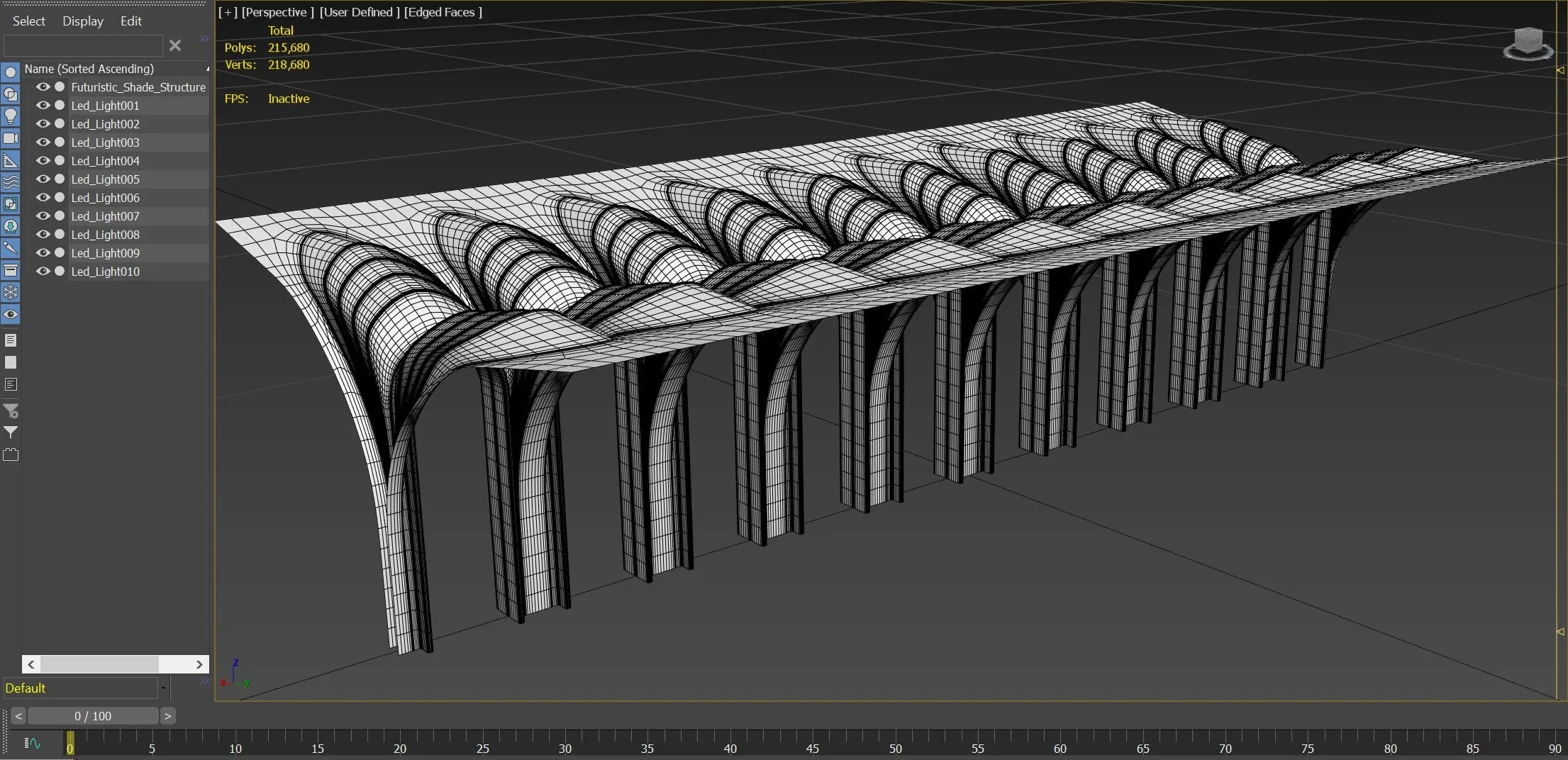Screen dimensions: 1568x760
Task: Click the next frame arrow button
Action: coord(167,716)
